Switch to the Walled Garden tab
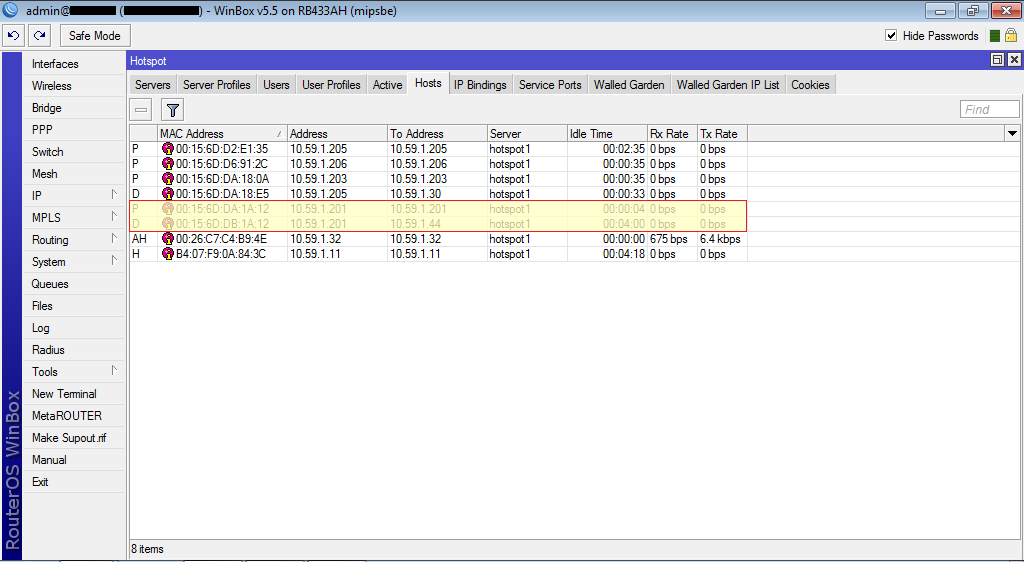Viewport: 1024px width, 562px height. click(x=629, y=85)
